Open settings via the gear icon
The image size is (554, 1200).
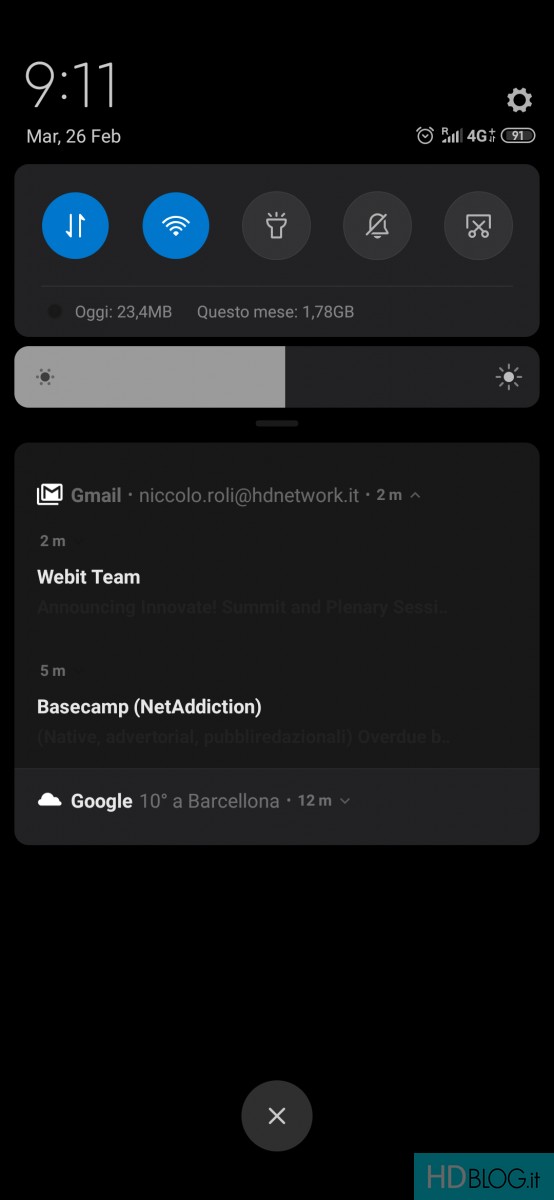[x=519, y=100]
